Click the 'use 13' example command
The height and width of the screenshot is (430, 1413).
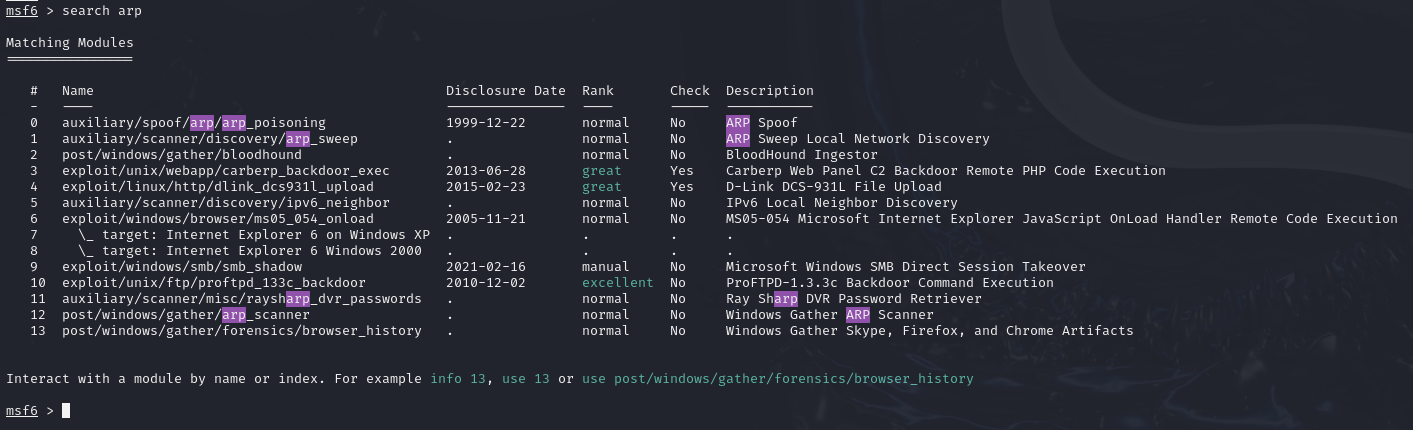click(526, 379)
